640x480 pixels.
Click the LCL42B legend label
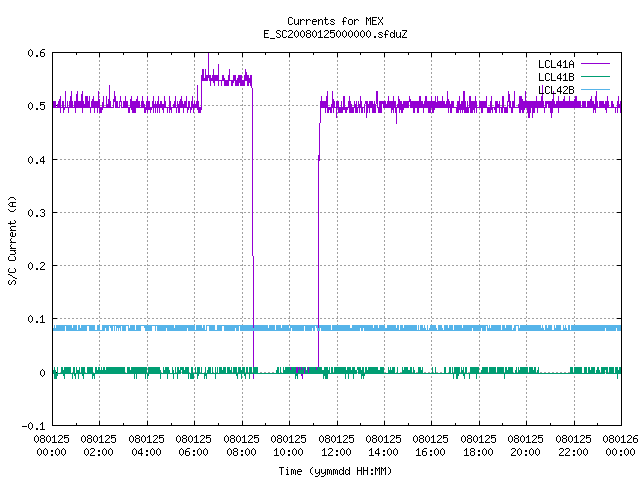click(x=556, y=90)
